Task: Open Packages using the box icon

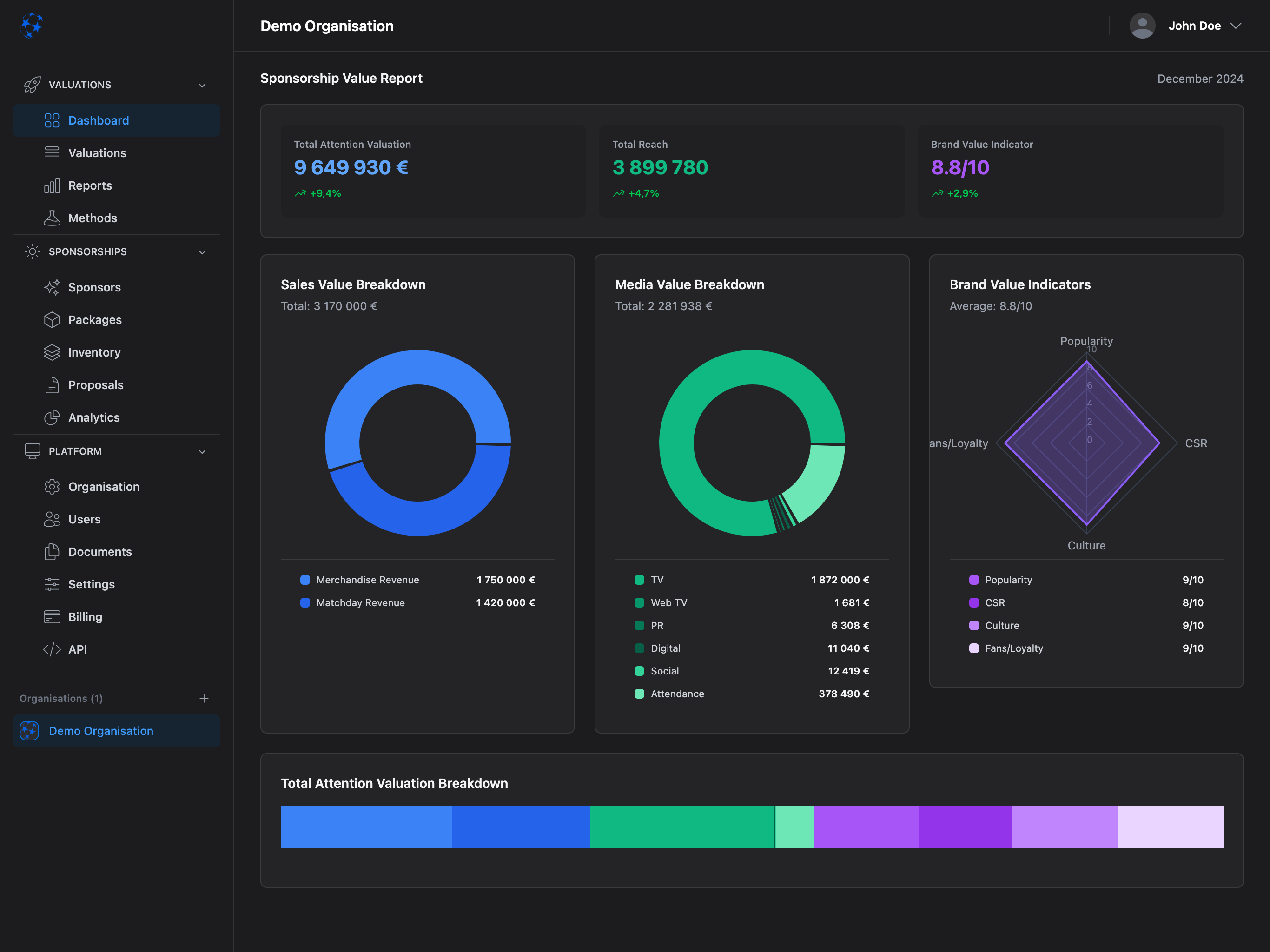Action: pyautogui.click(x=52, y=320)
